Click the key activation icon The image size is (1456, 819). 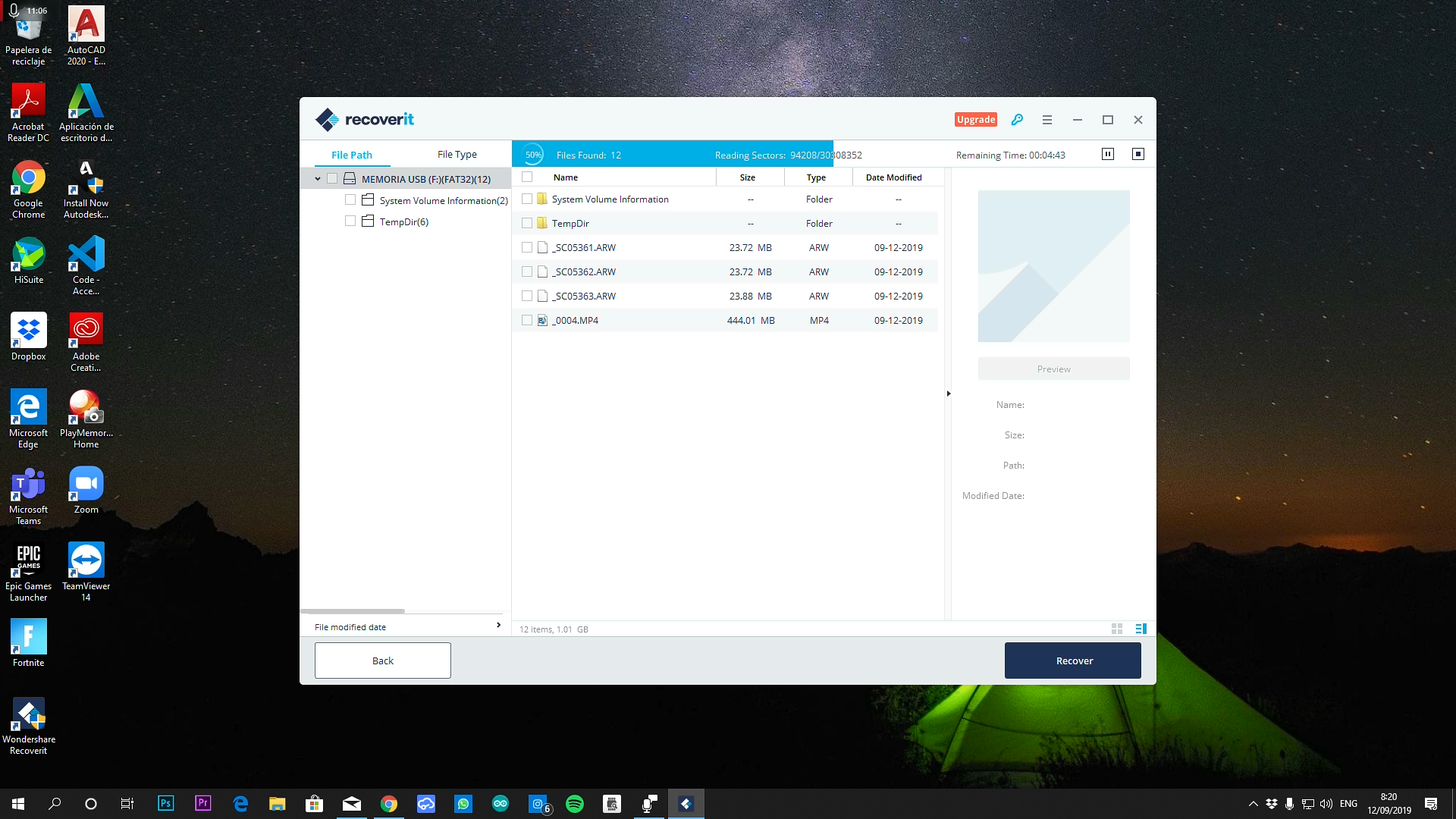[x=1017, y=120]
